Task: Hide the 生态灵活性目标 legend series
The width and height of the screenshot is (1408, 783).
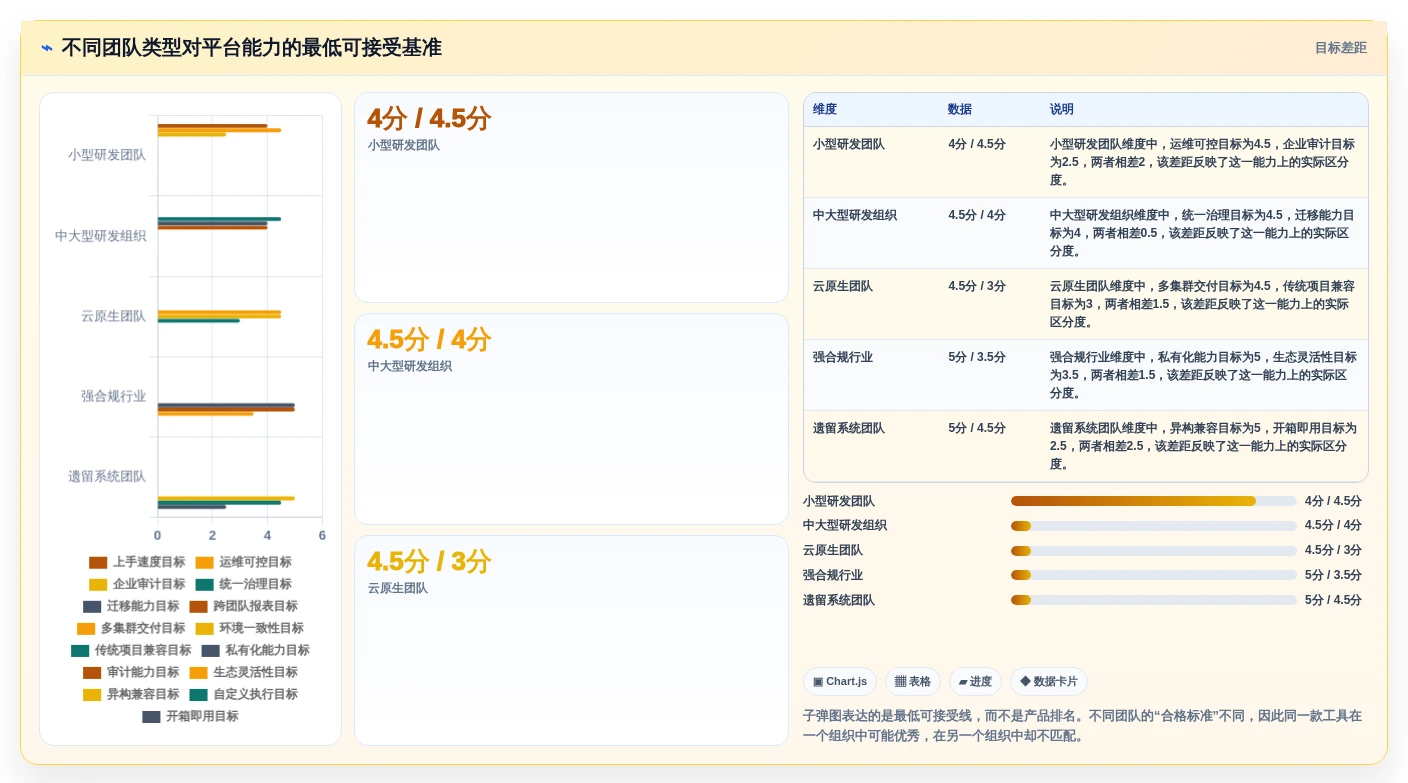Action: pos(244,672)
